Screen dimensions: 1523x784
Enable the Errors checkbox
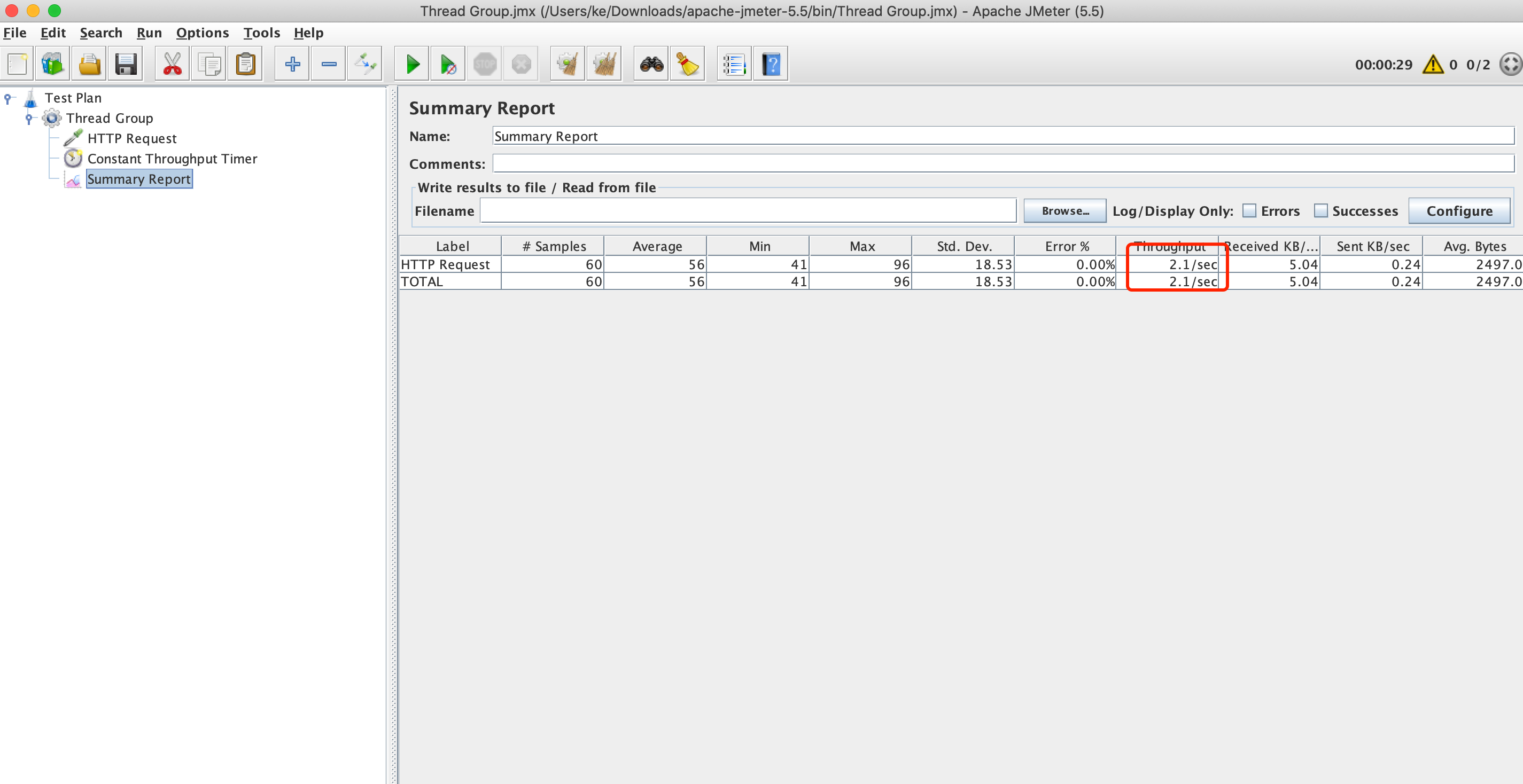[x=1249, y=211]
